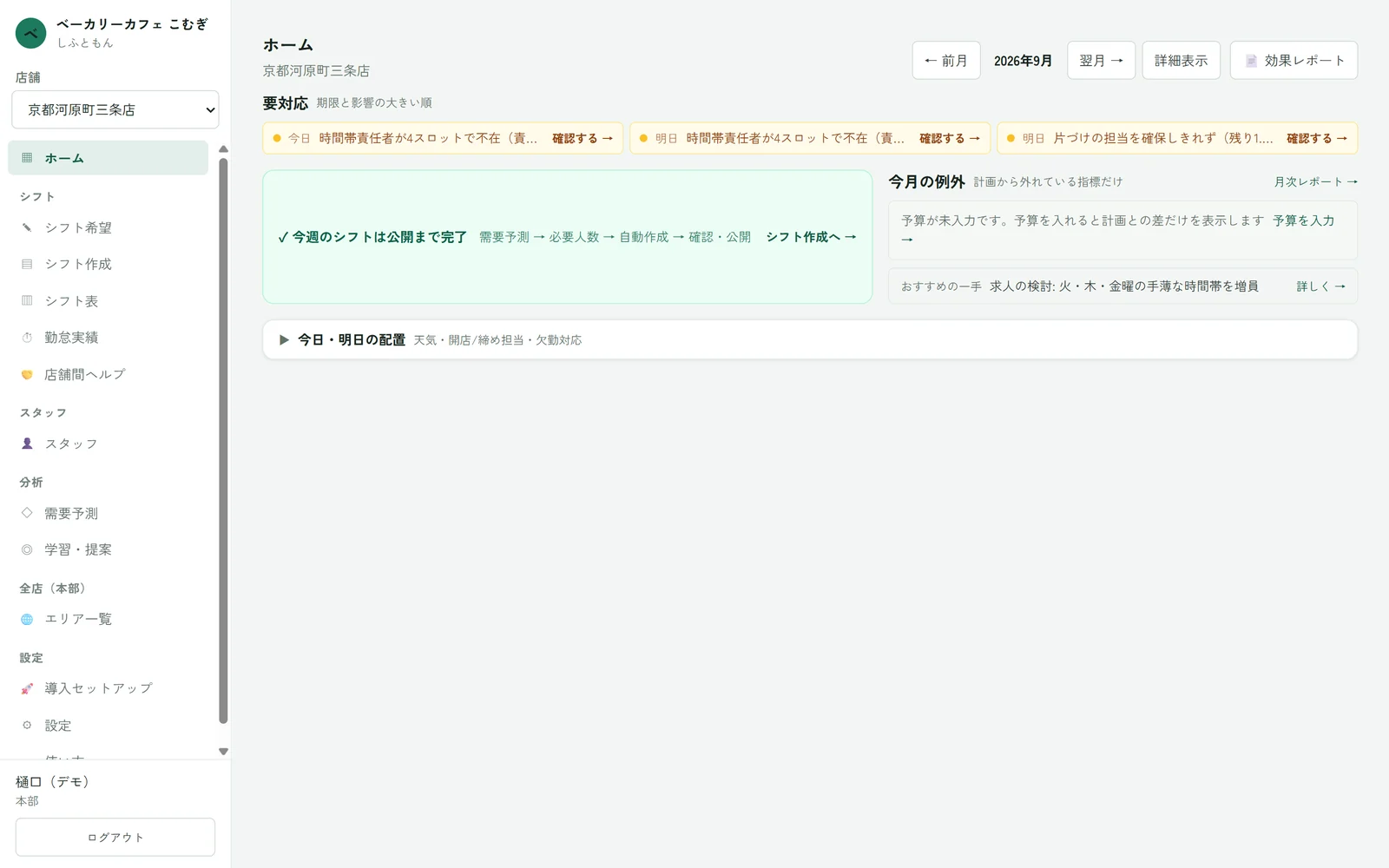Open ホーム in the sidebar menu

pos(109,158)
